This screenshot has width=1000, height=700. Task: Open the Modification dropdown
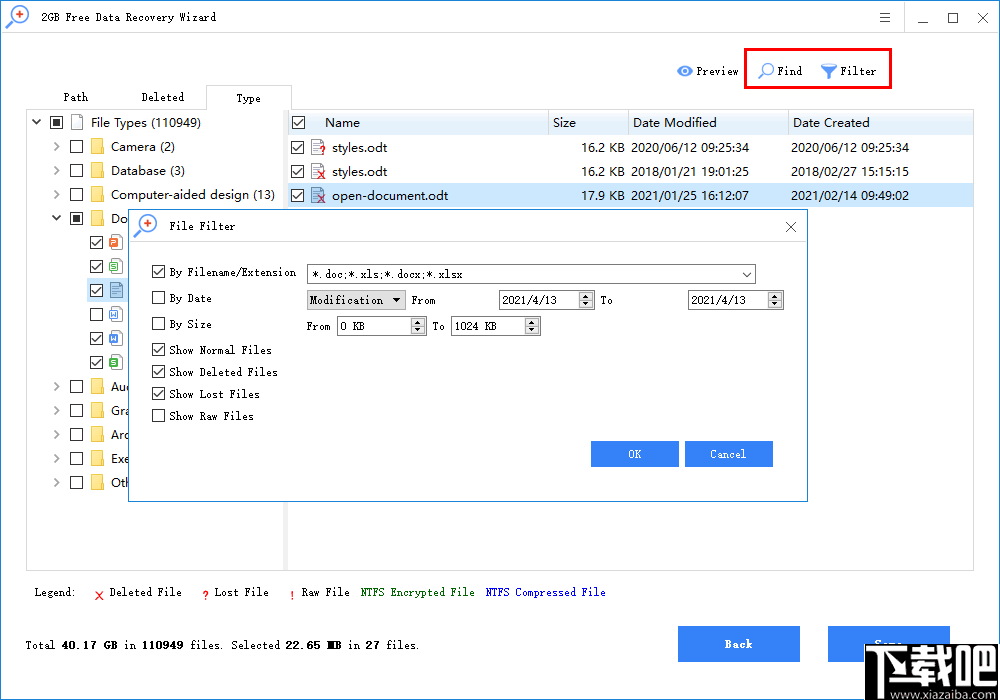[x=355, y=299]
